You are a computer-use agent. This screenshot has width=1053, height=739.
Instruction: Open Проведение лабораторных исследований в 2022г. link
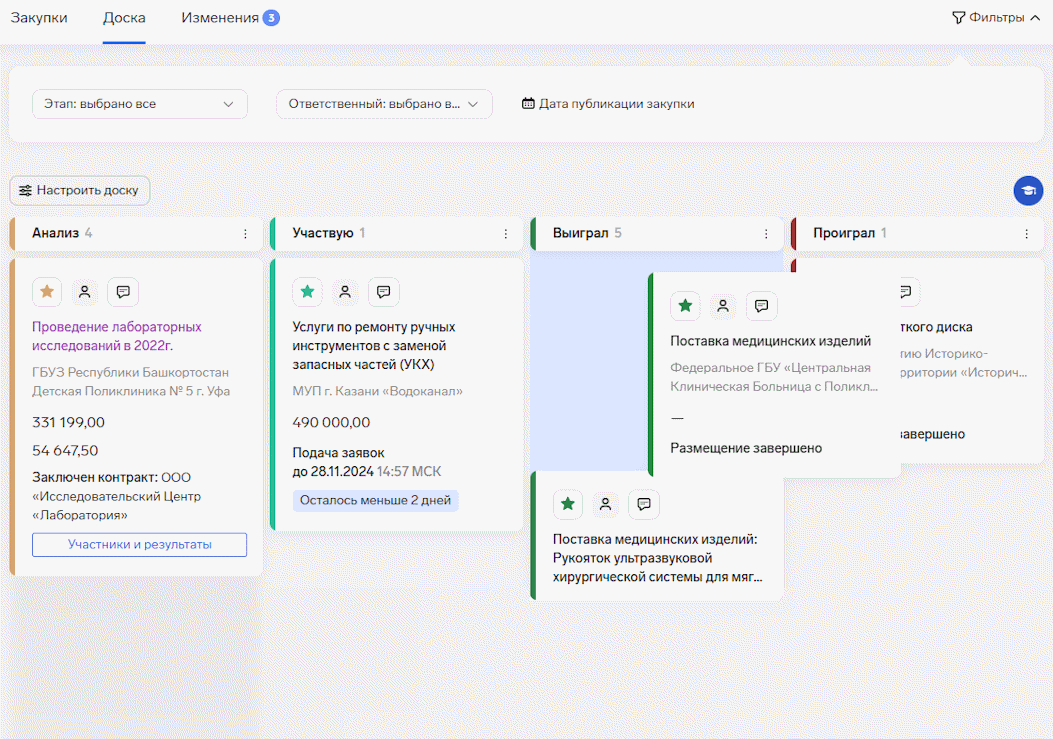(x=117, y=337)
